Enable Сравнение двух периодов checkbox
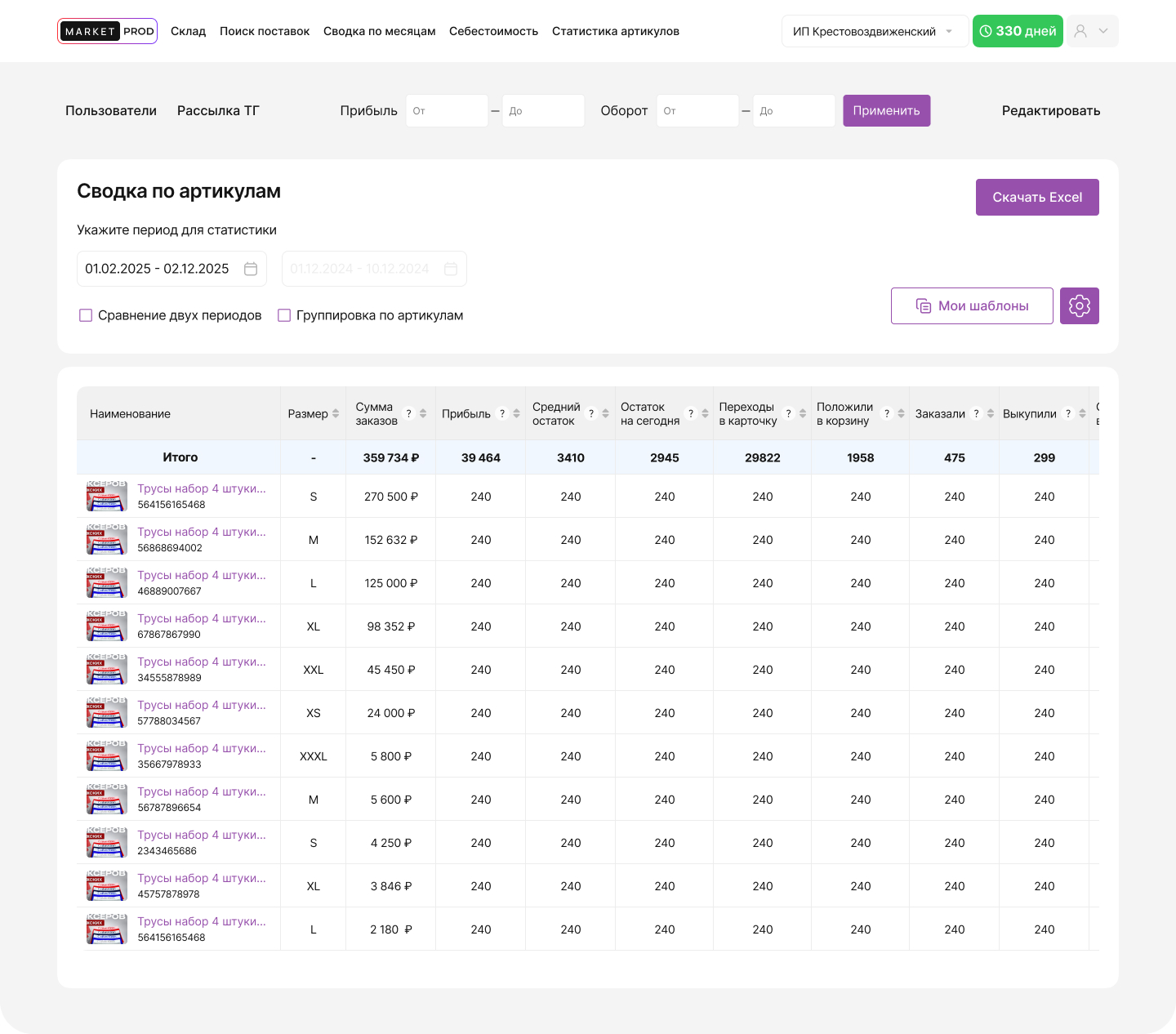This screenshot has height=1034, width=1176. point(86,315)
